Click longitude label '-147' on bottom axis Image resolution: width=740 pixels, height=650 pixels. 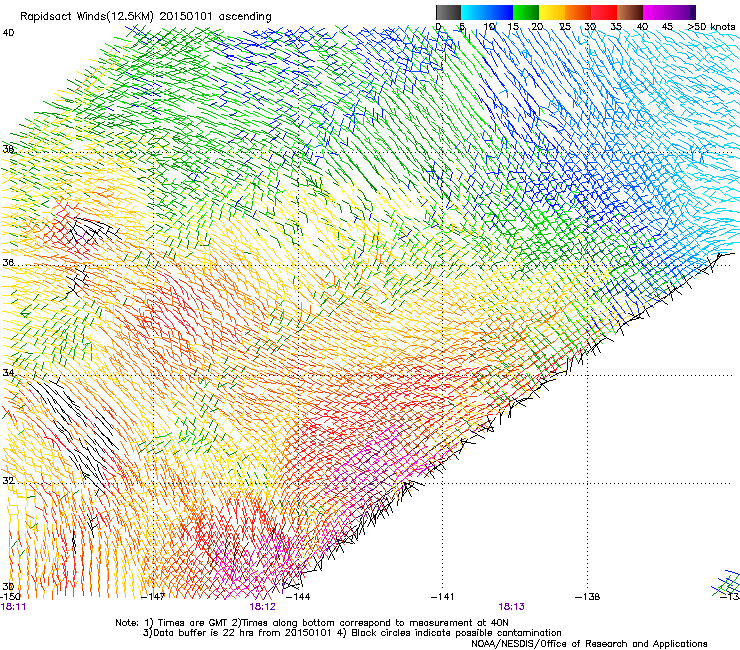[x=153, y=596]
